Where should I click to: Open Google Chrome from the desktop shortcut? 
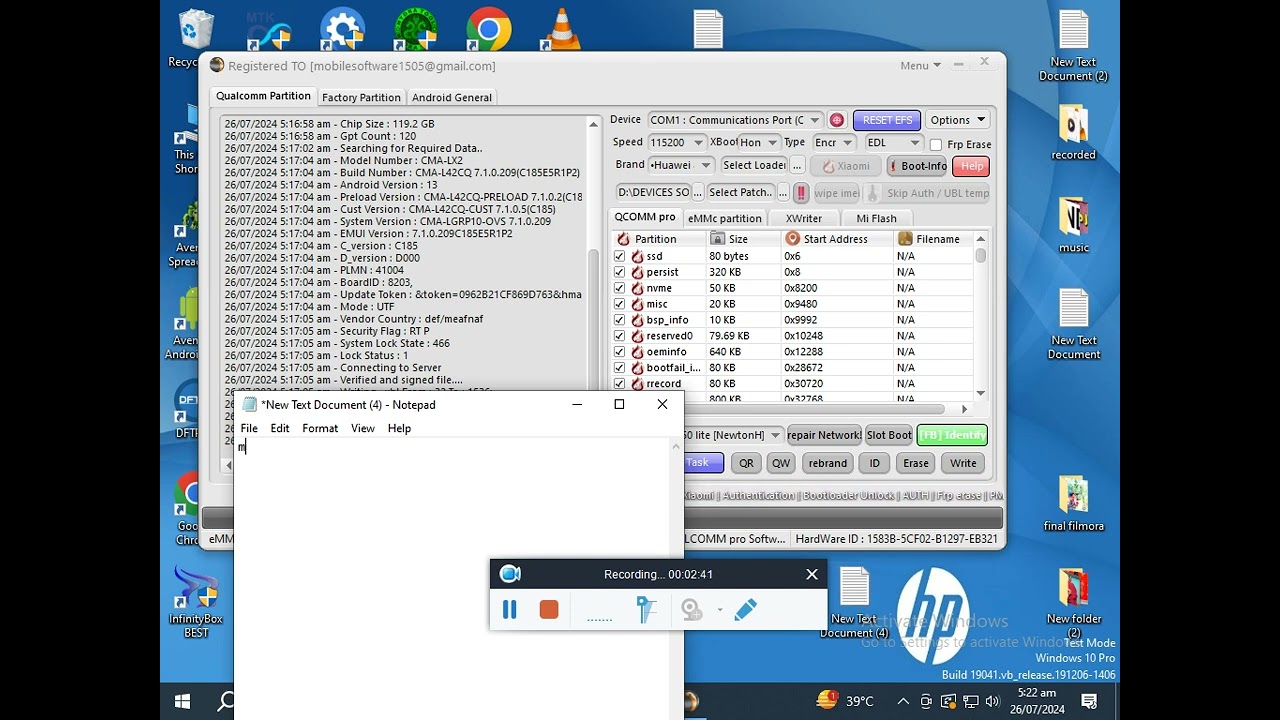(488, 30)
